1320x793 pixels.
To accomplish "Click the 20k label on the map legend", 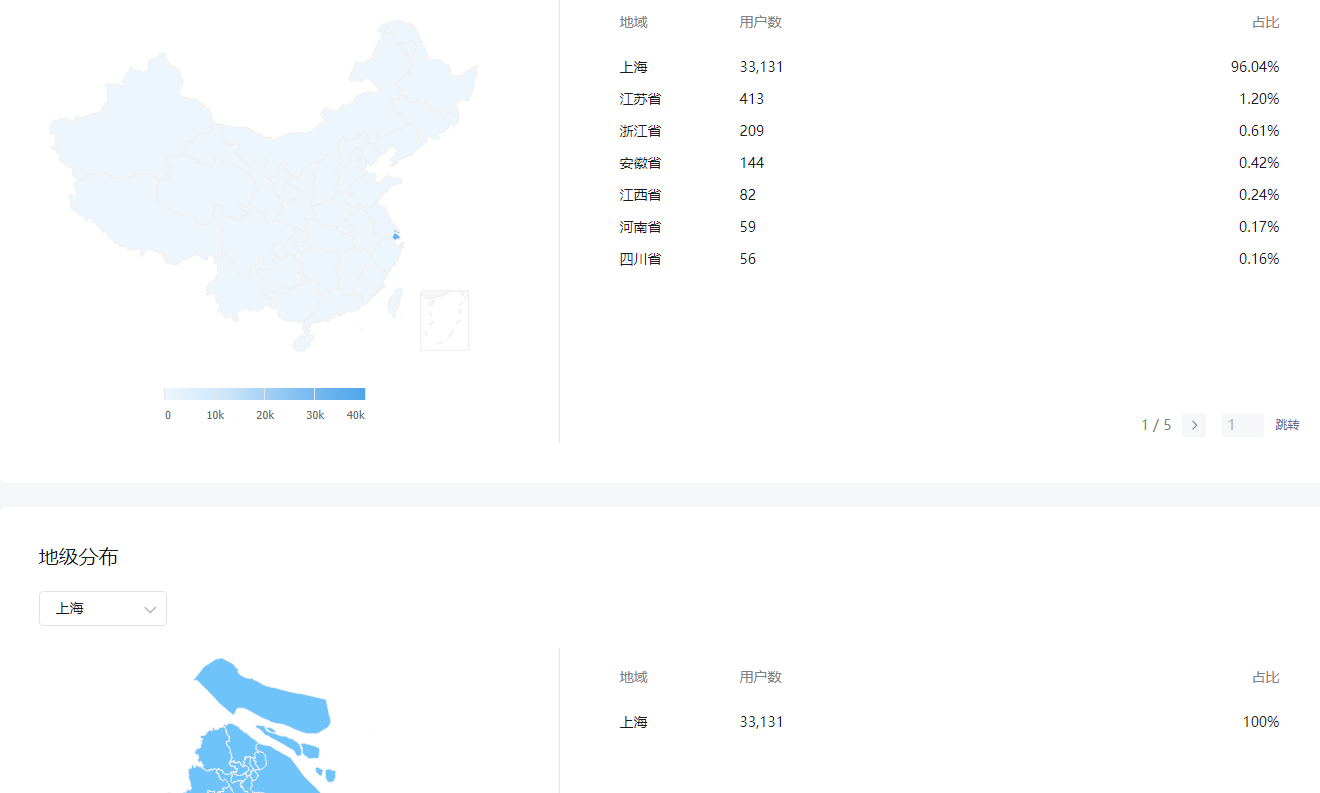I will [x=265, y=415].
